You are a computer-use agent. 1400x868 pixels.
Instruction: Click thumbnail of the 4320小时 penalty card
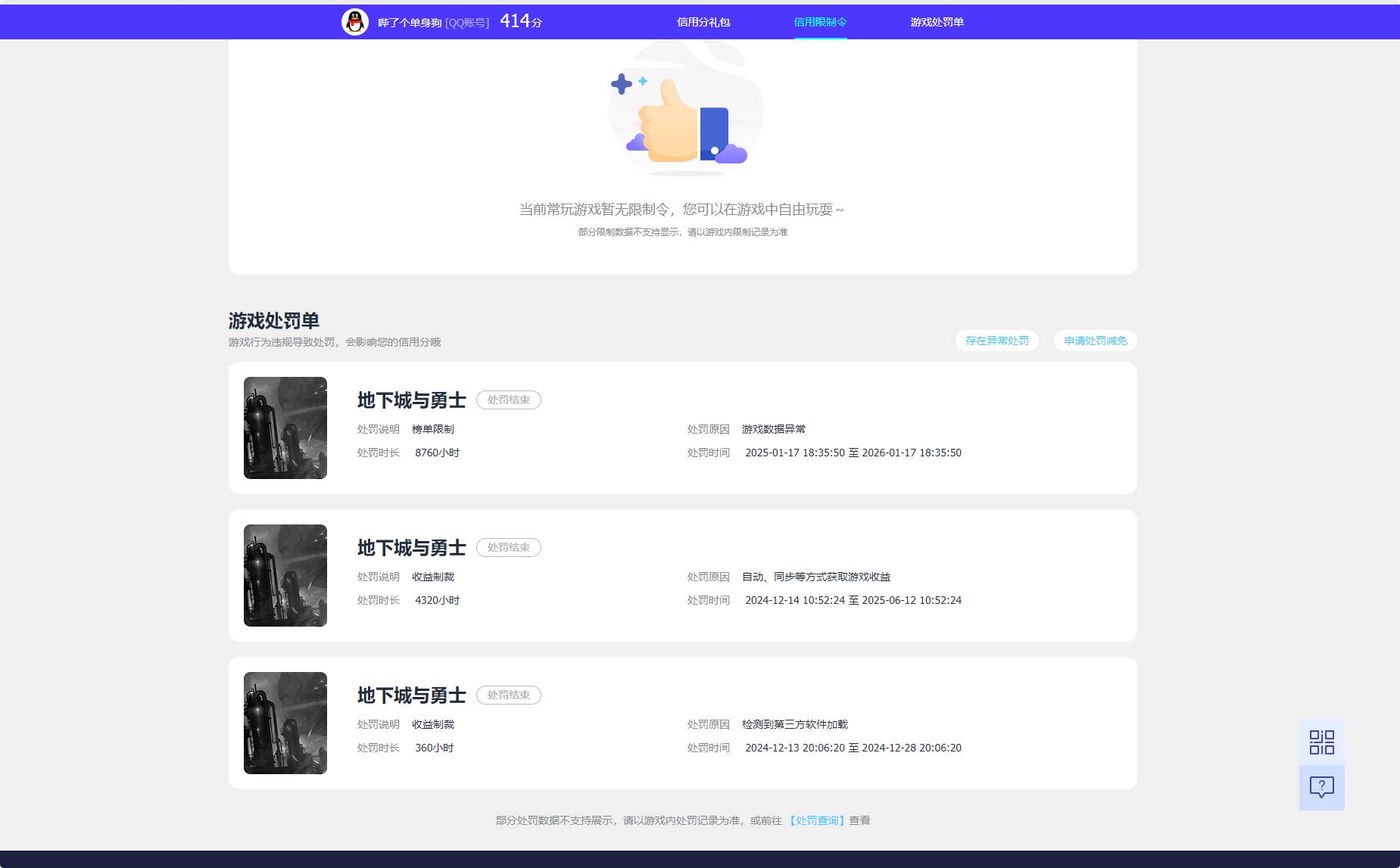pyautogui.click(x=285, y=575)
